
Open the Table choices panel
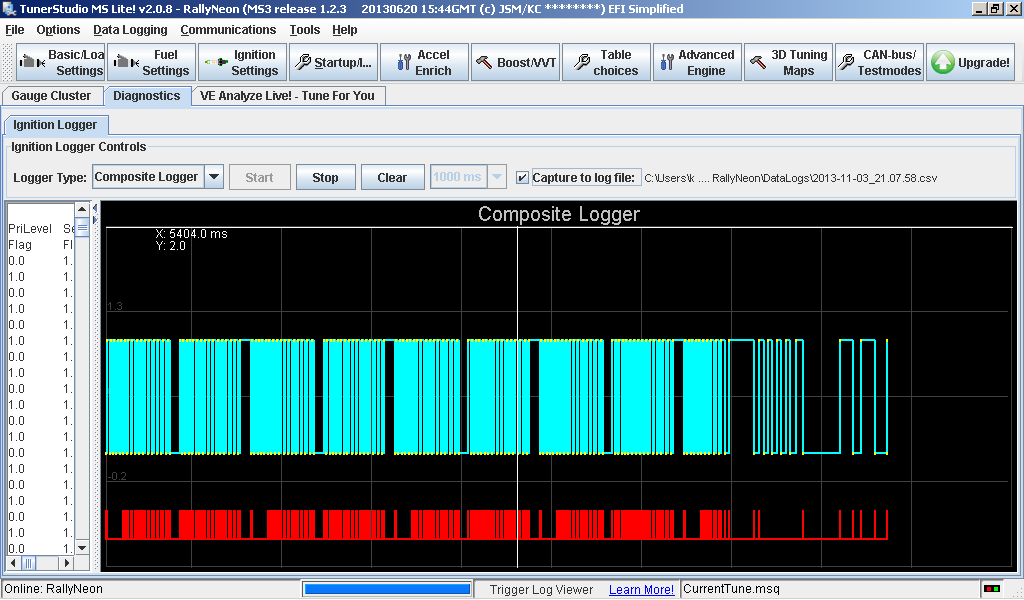coord(606,62)
